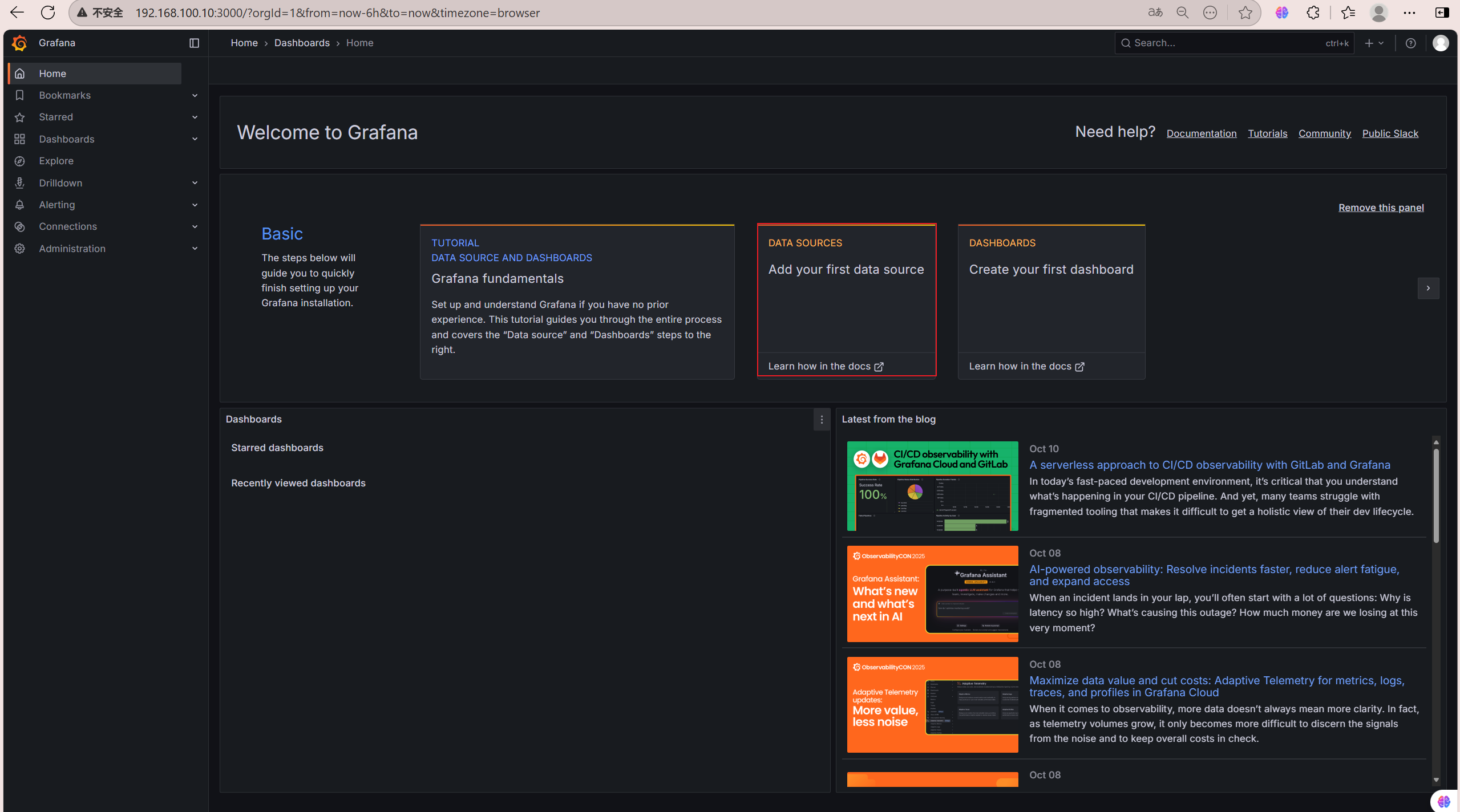Click the browser zoom out icon
Viewport: 1460px width, 812px height.
[x=1183, y=13]
